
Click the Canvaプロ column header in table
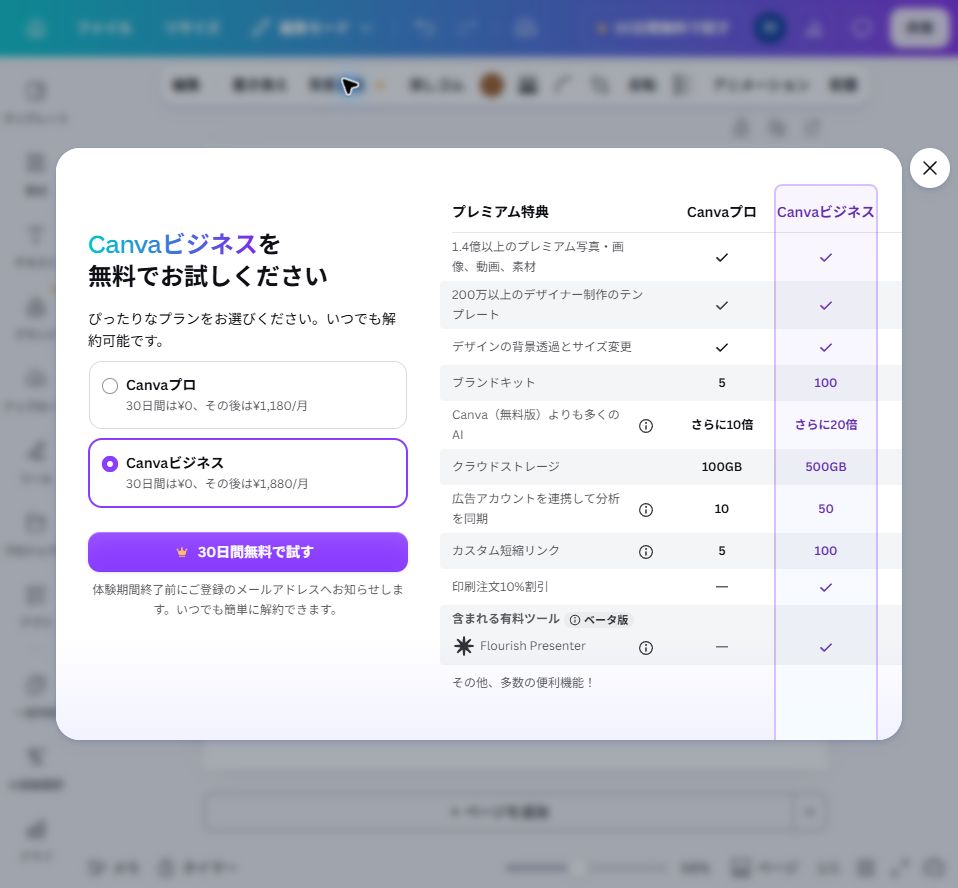(x=722, y=212)
